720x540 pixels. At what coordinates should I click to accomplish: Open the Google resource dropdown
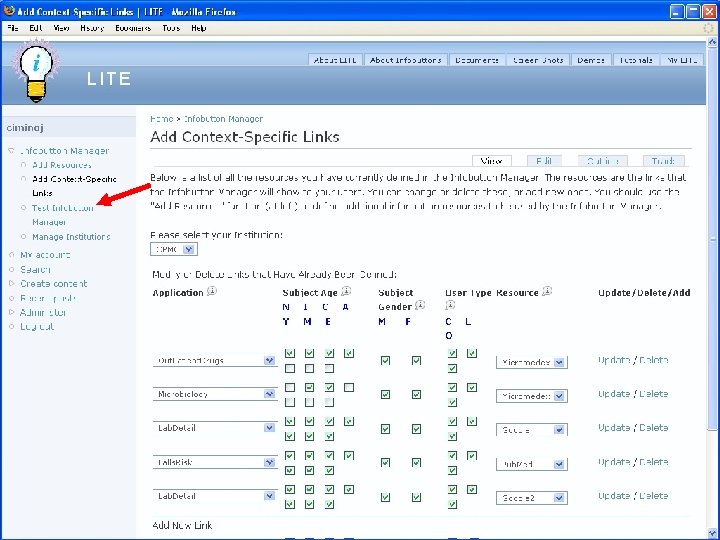pos(532,430)
